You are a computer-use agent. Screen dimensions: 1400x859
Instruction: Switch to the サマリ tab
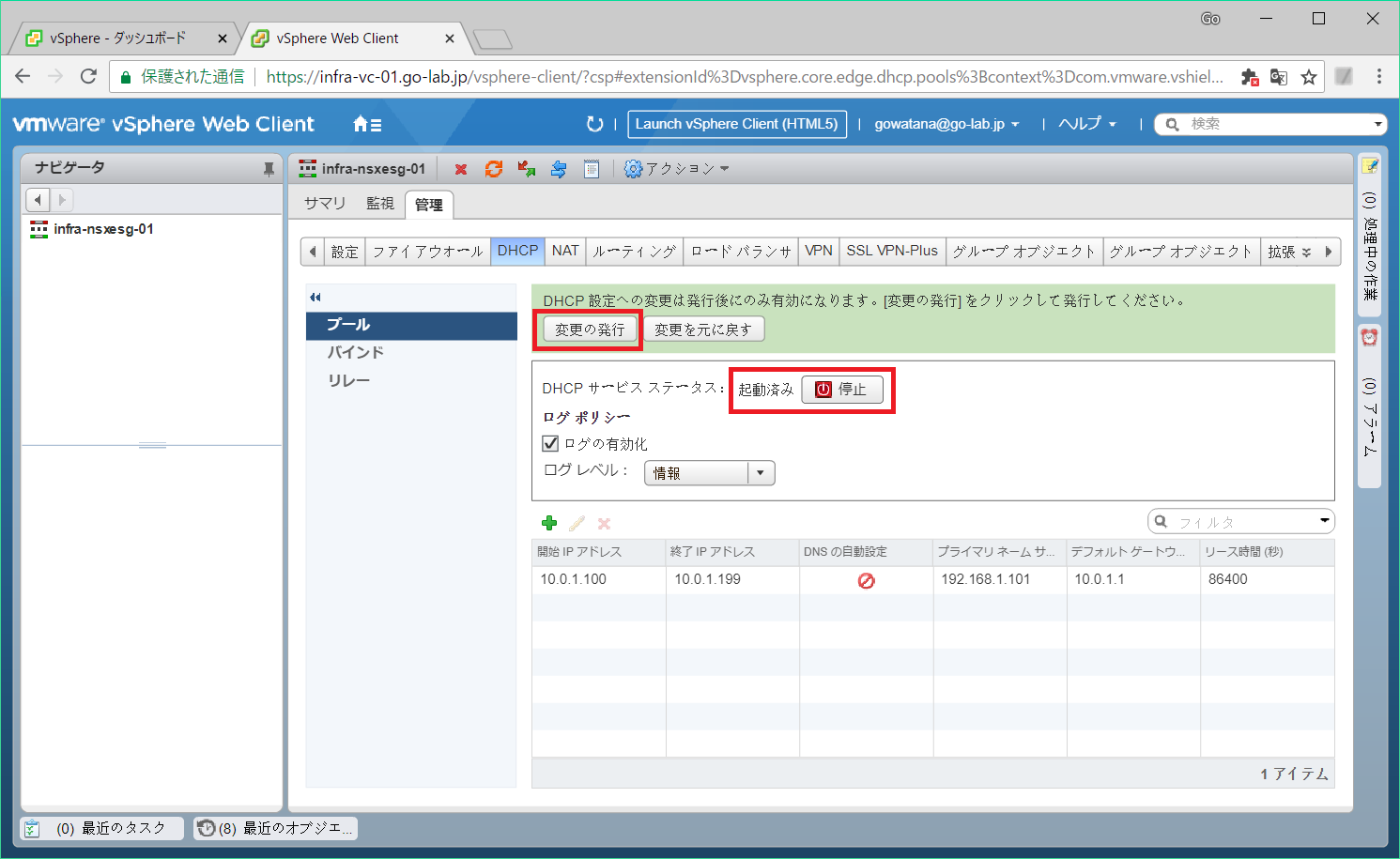point(325,204)
